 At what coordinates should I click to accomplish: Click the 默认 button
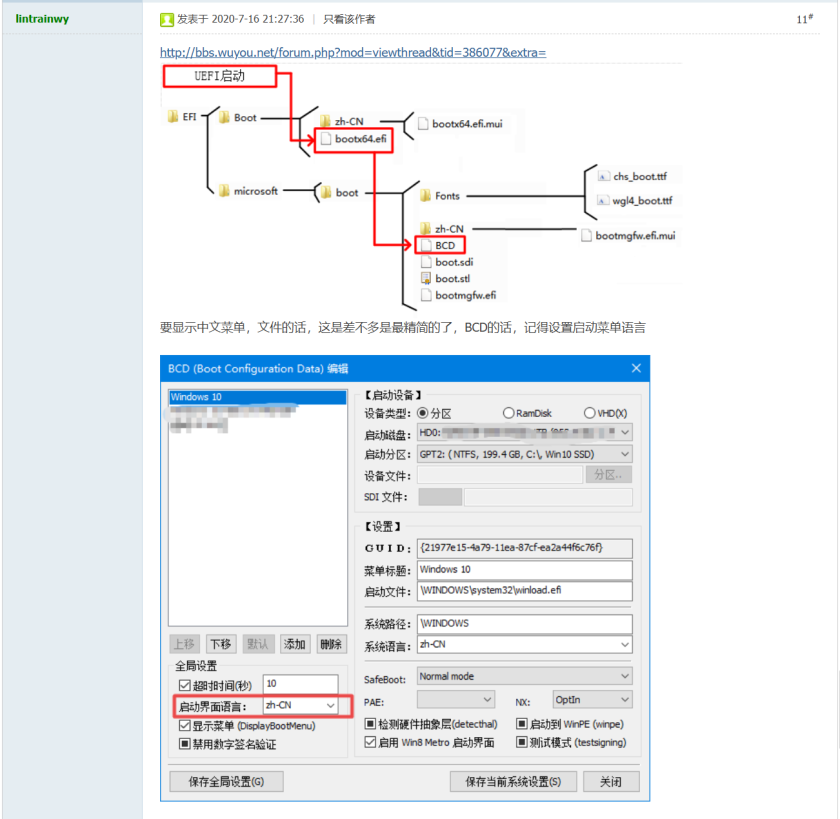tap(258, 644)
